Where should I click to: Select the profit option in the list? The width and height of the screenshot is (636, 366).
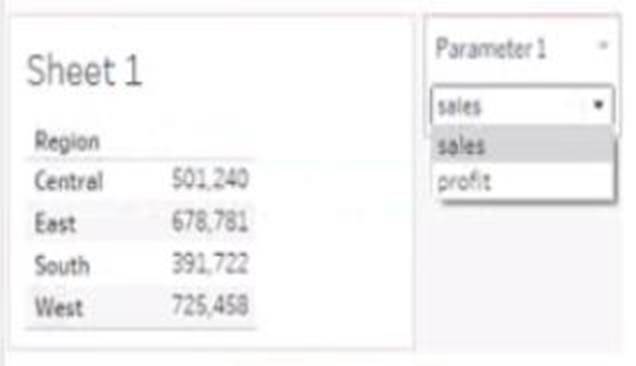coord(522,181)
